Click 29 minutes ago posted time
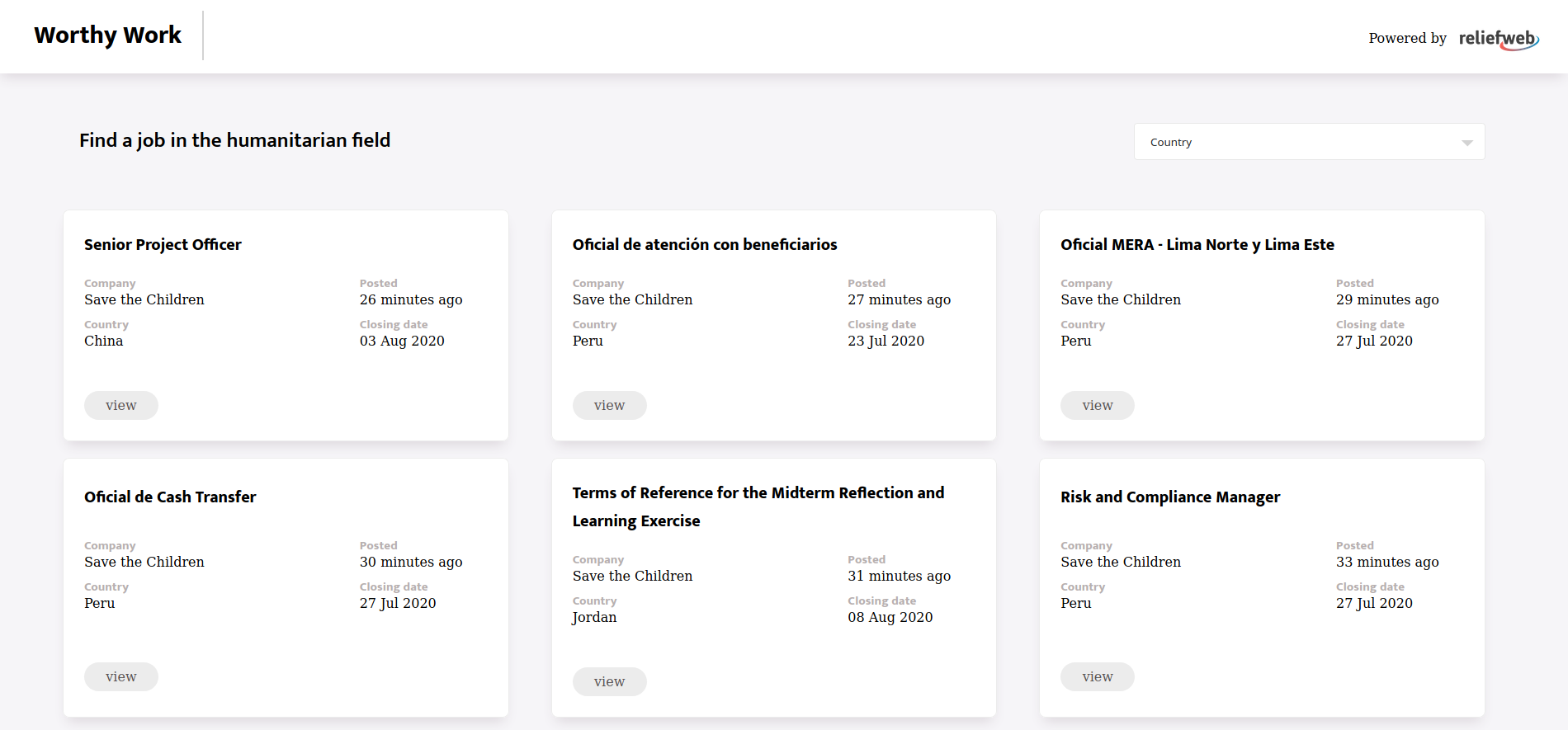1568x730 pixels. coord(1387,299)
